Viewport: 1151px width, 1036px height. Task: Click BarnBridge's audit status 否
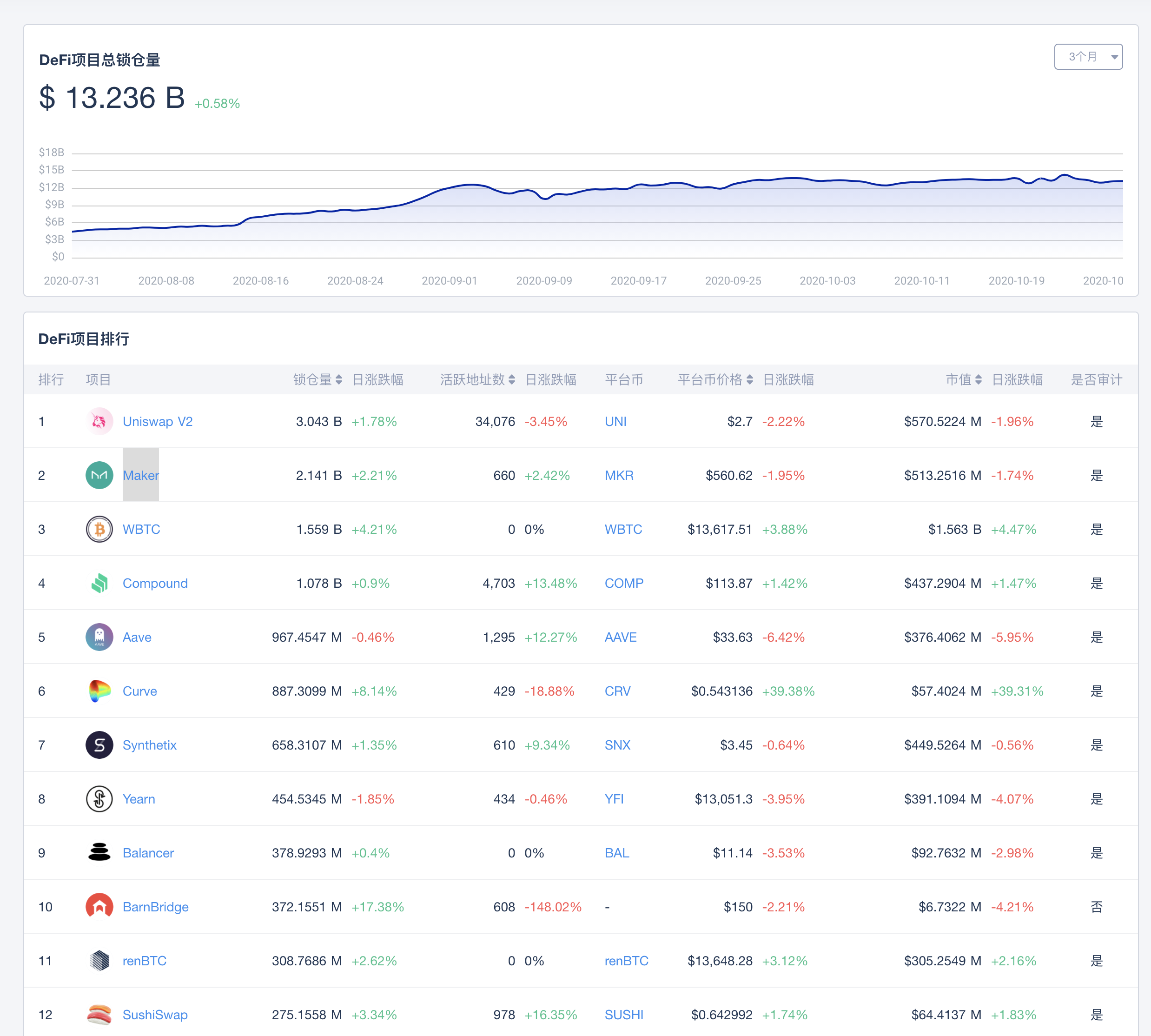pos(1097,907)
